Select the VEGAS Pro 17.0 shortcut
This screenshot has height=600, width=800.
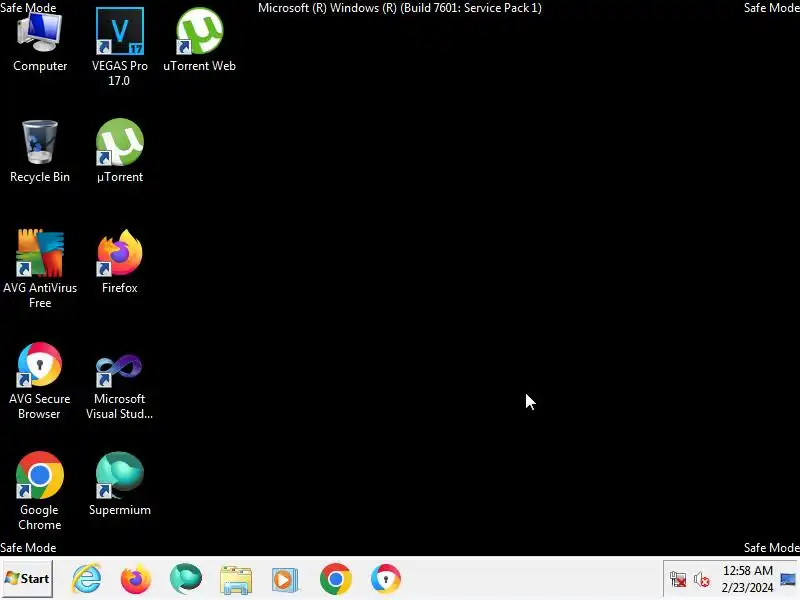(x=120, y=46)
